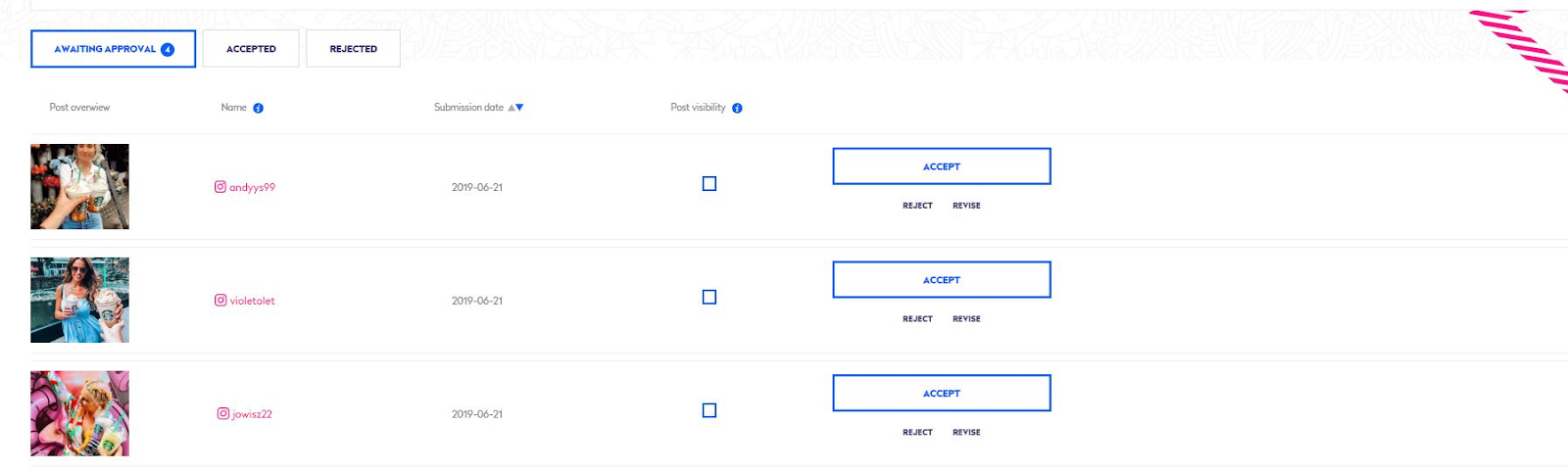Click the Name column info icon
Viewport: 1568px width, 471px height.
pos(259,109)
